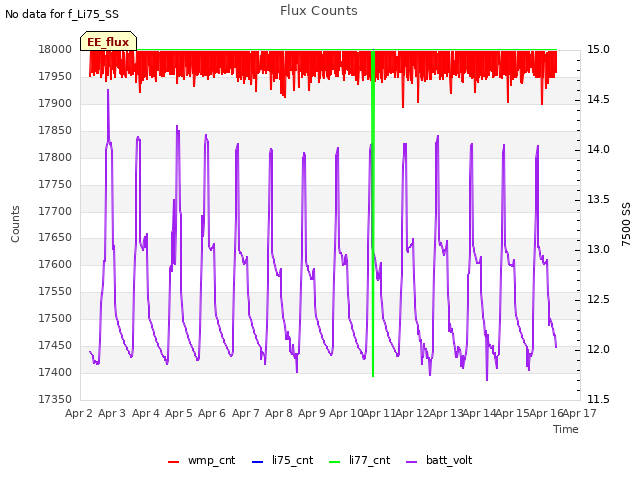640x480 pixels.
Task: Click the 17950 left axis value
Action: click(55, 76)
